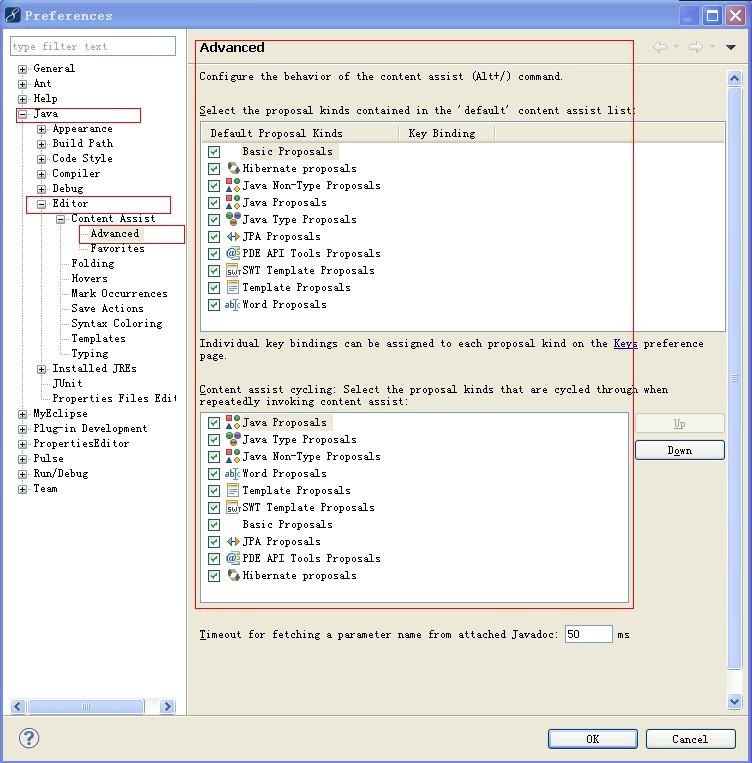Collapse the Java tree node
Viewport: 752px width, 763px height.
point(22,114)
